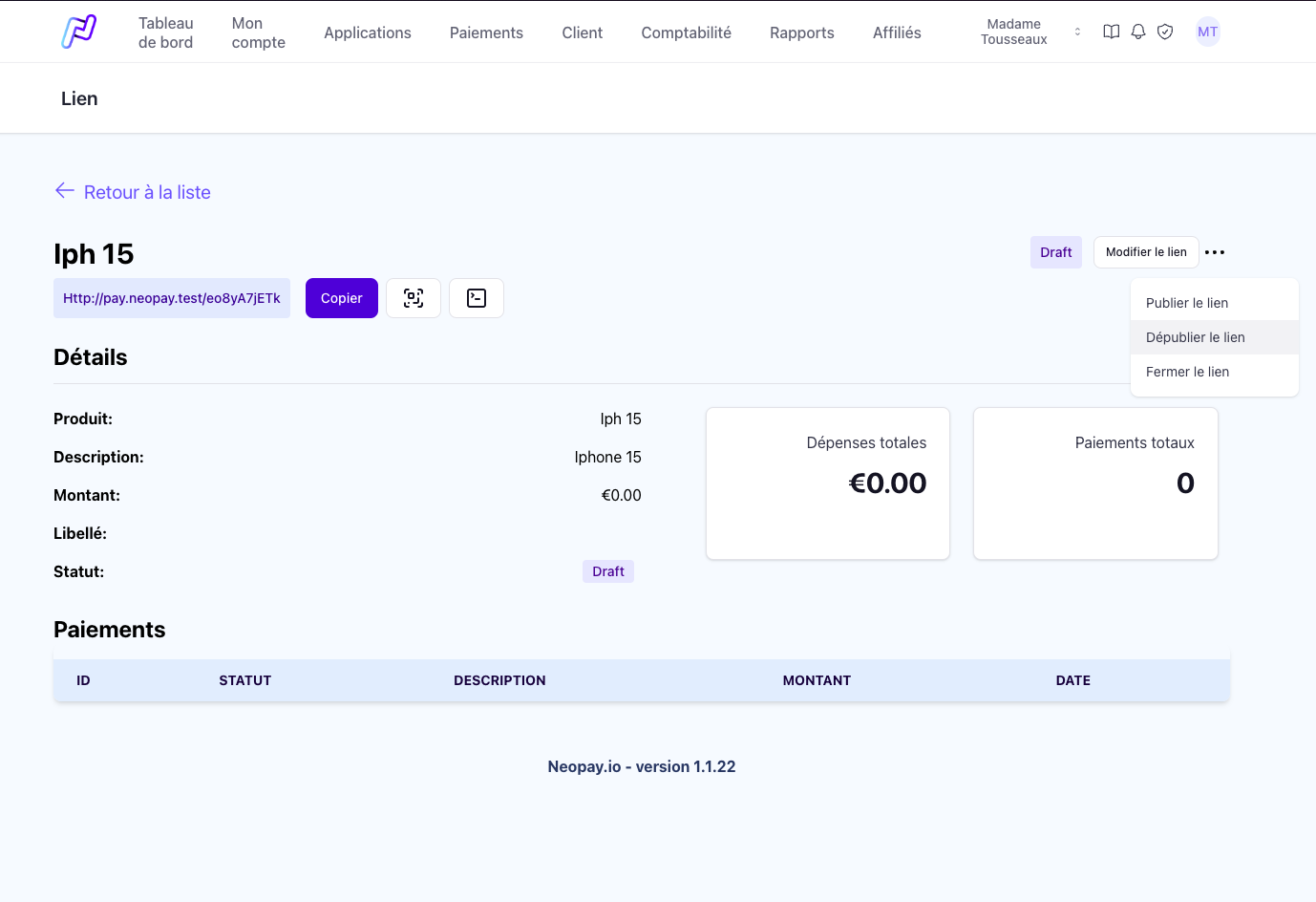Click the Modifier le lien button
Screen dimensions: 1316x902
point(1145,252)
